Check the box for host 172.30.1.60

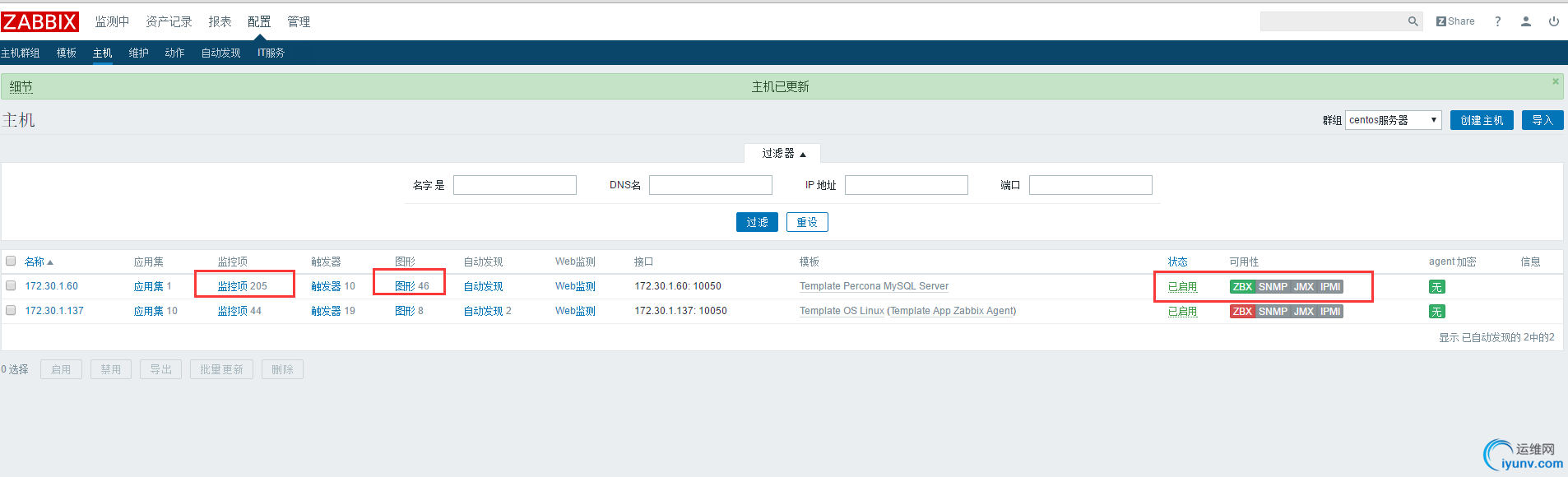tap(11, 285)
